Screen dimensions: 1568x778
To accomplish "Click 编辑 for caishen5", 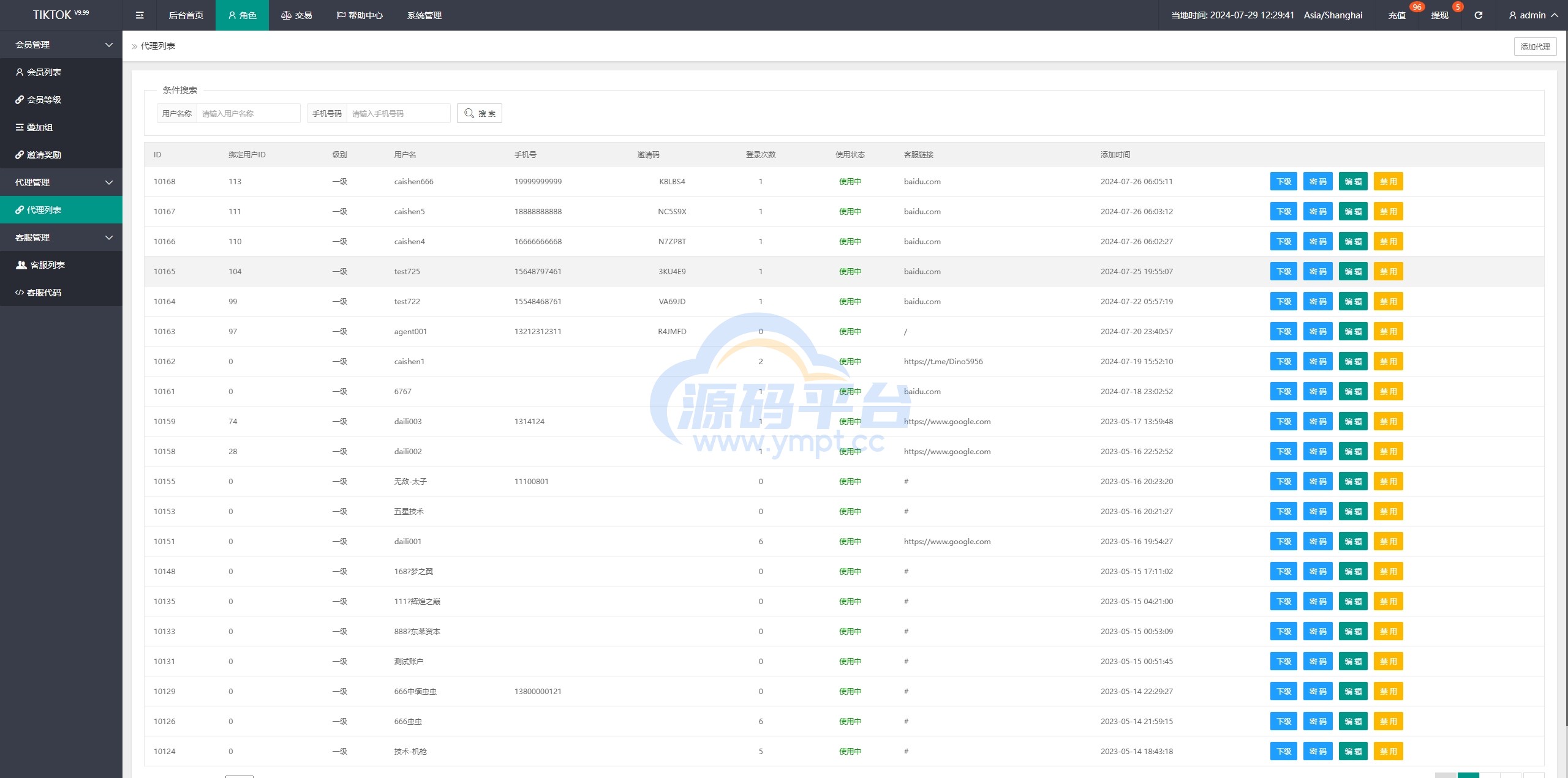I will (x=1353, y=211).
